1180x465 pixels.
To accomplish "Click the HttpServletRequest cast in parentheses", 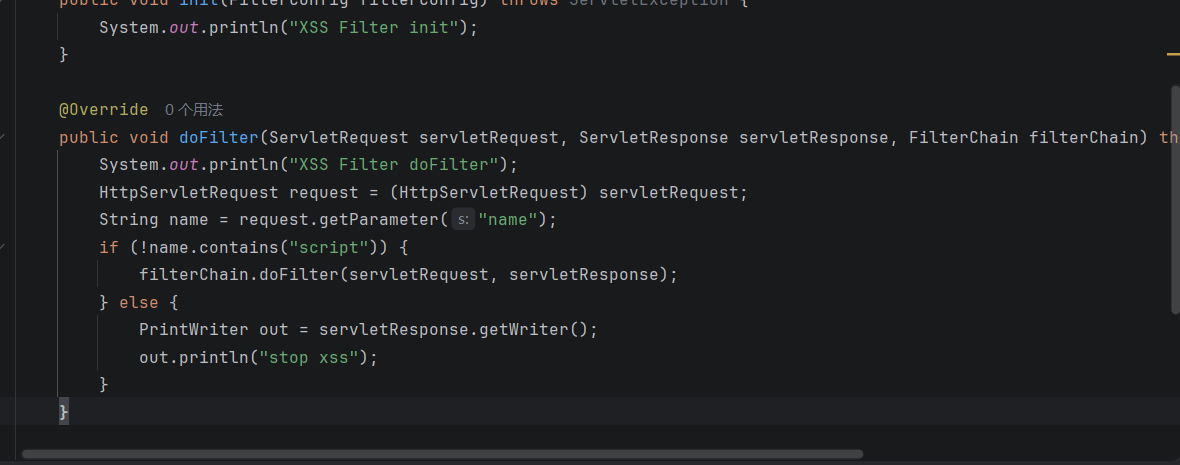I will [488, 193].
